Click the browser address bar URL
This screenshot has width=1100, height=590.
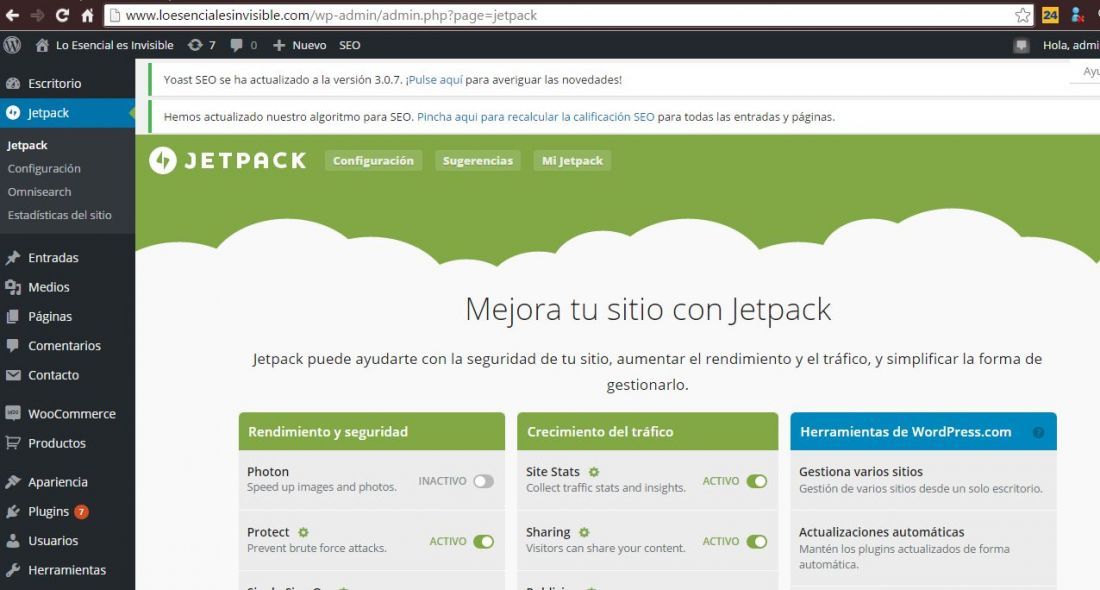(331, 15)
